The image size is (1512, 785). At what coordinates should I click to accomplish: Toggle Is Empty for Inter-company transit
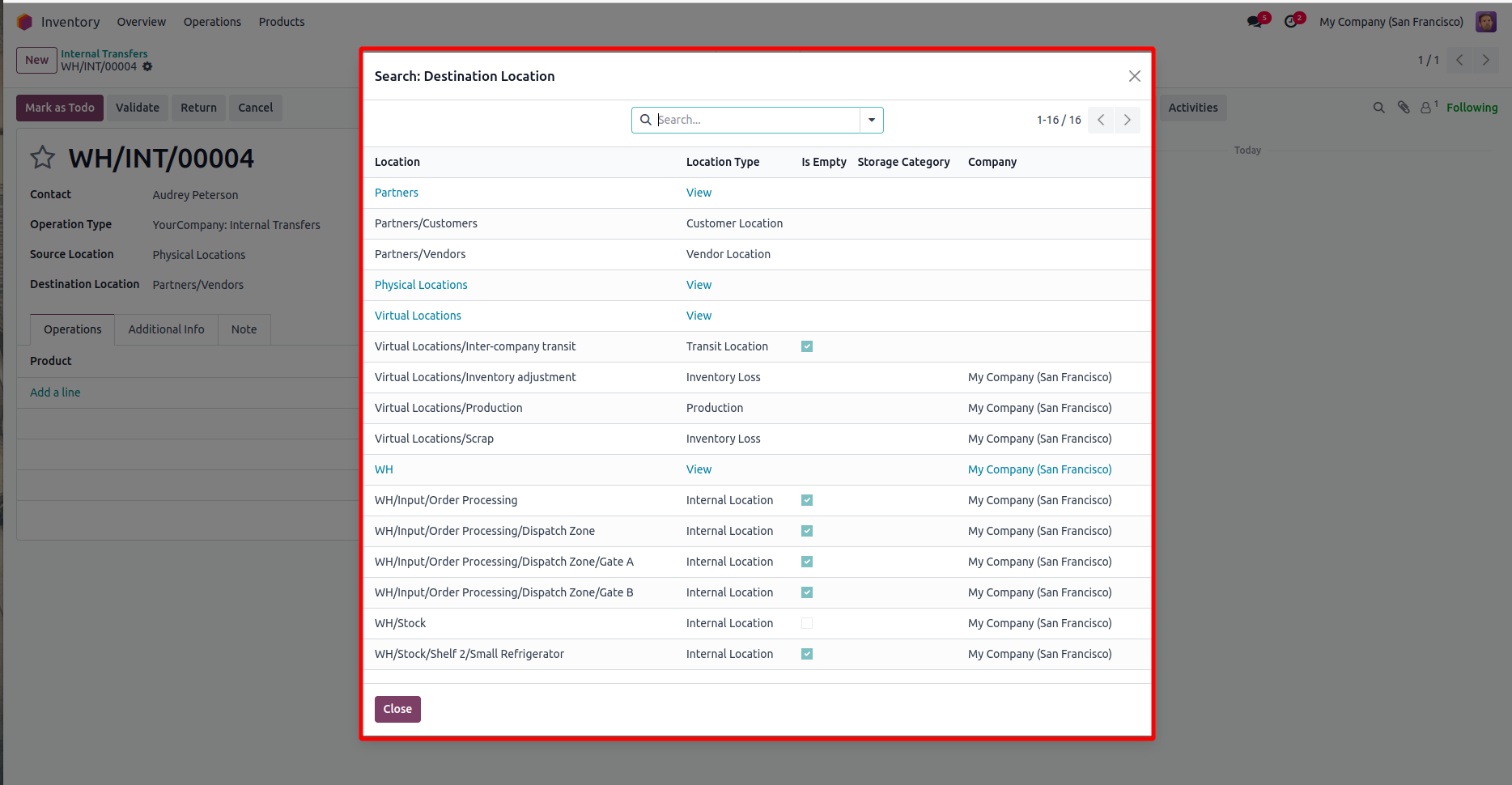[807, 346]
